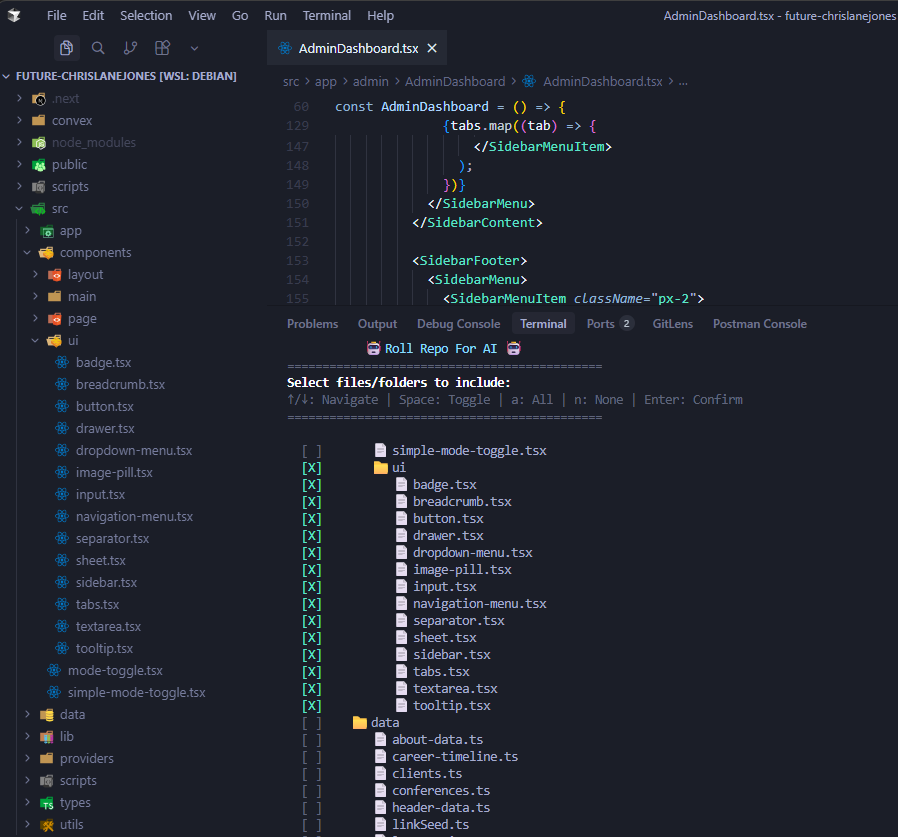
Task: Click the React icon beside tabs.tsx in explorer
Action: coord(62,604)
